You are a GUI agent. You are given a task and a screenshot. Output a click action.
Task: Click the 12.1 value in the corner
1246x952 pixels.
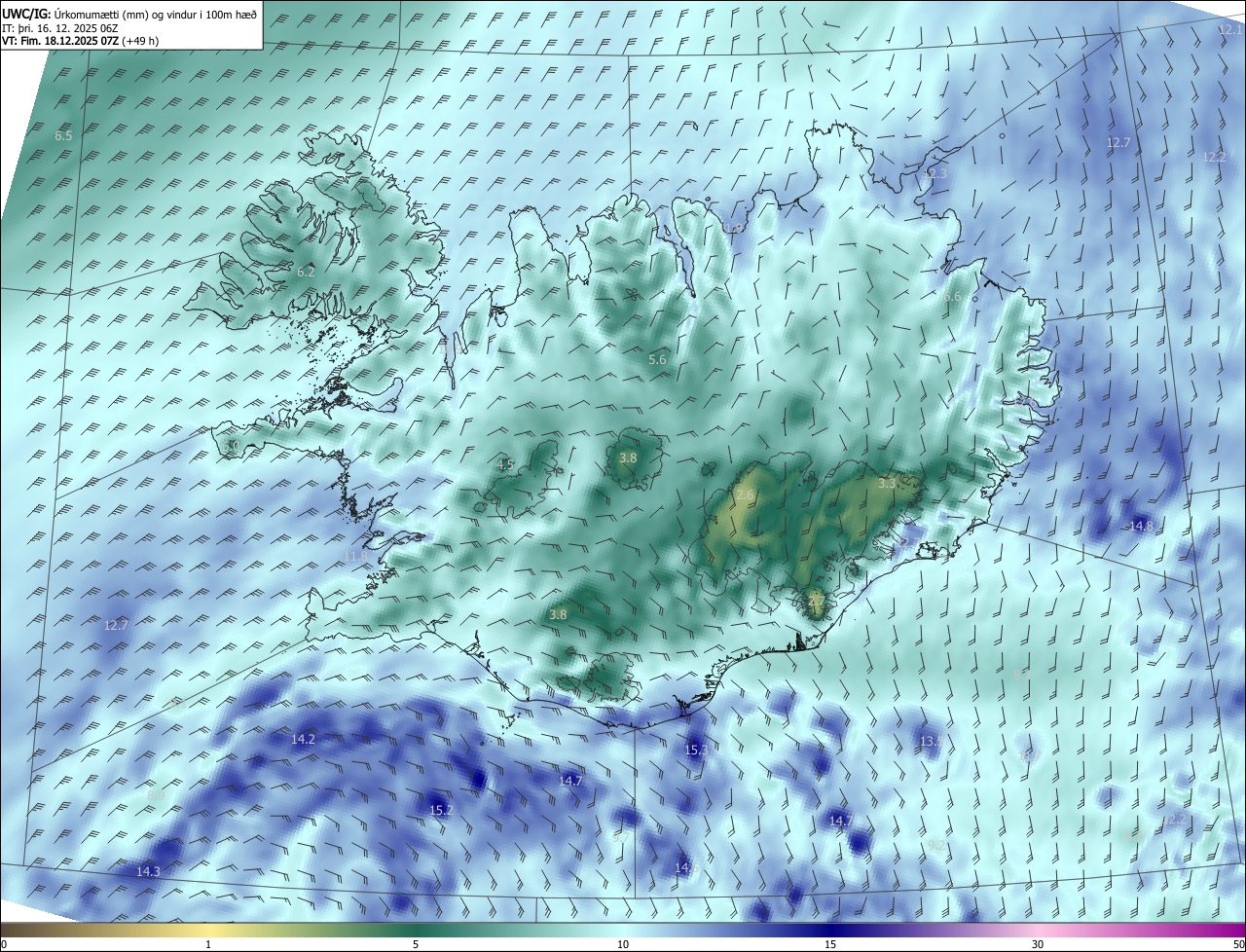pyautogui.click(x=1230, y=30)
